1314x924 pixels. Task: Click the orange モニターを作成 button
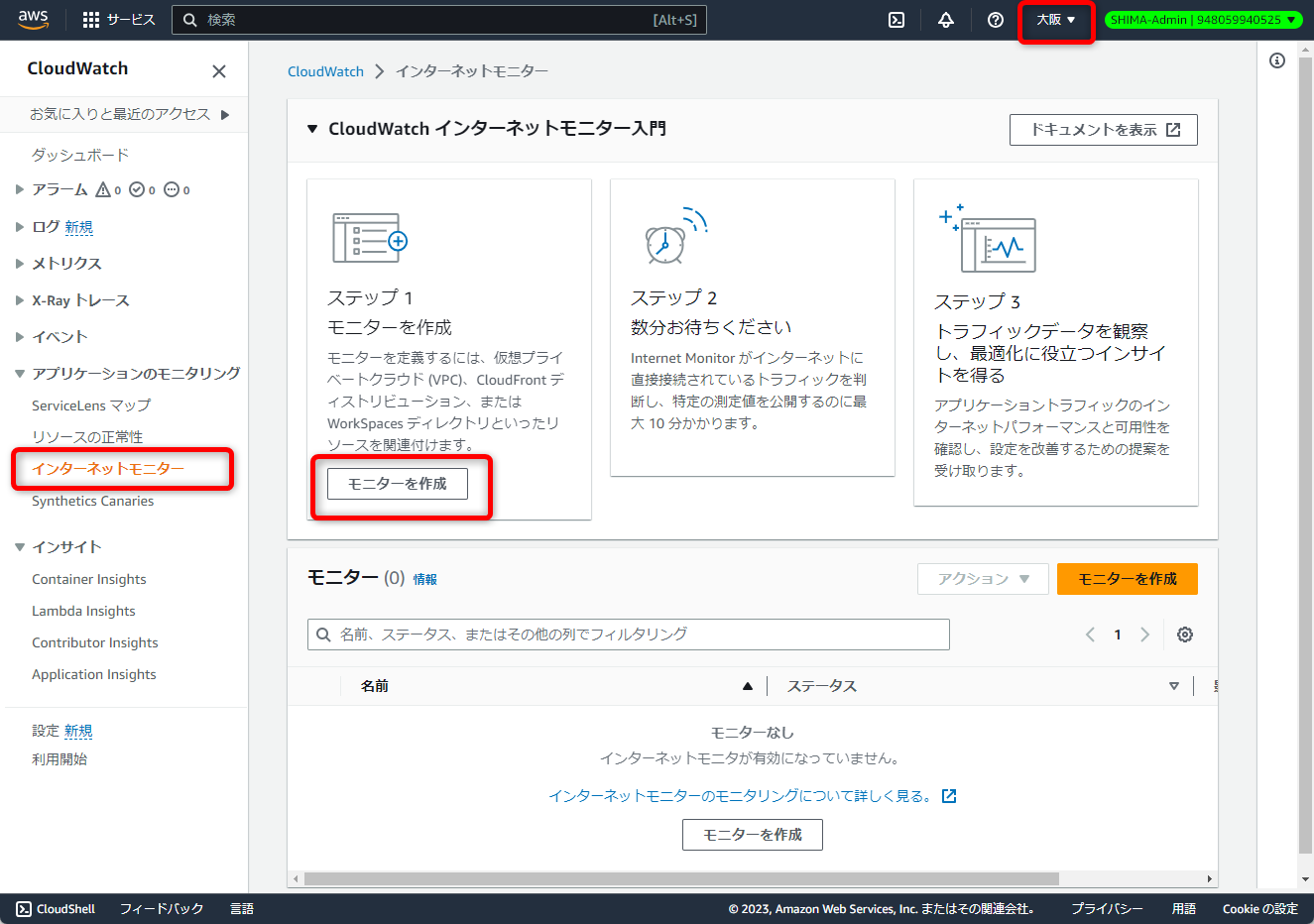point(1128,579)
